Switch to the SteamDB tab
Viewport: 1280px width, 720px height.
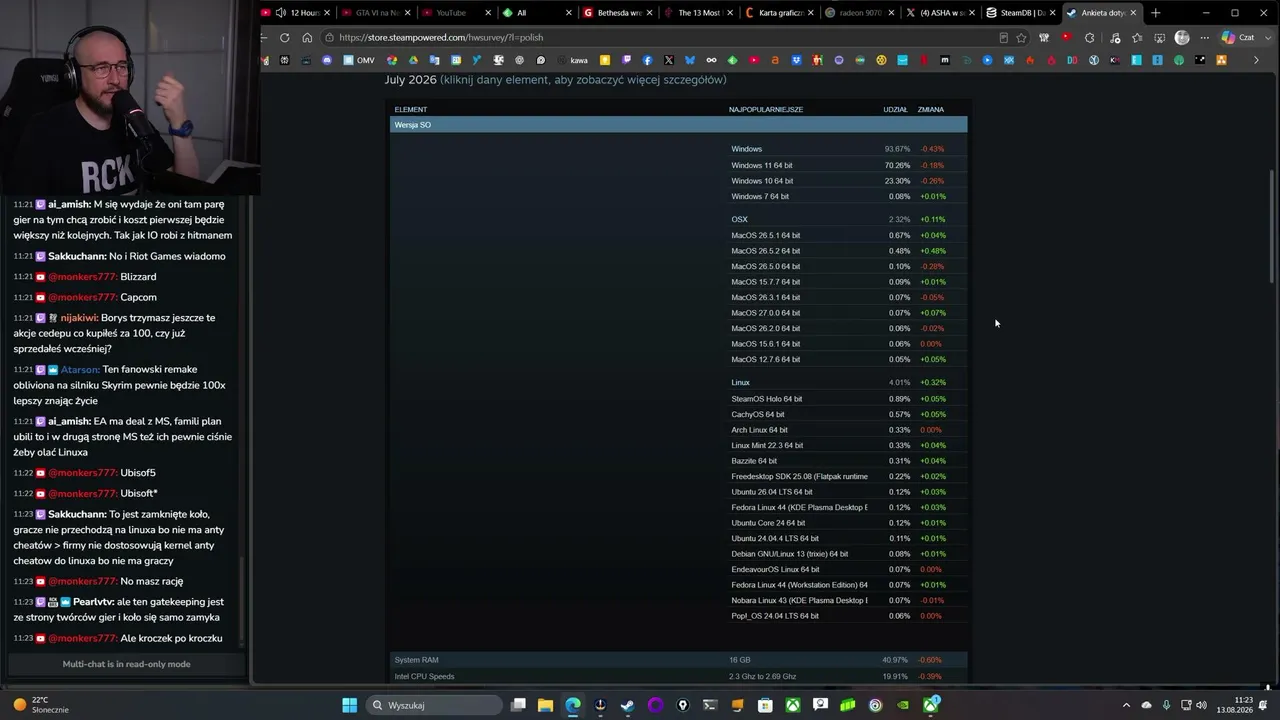[1018, 13]
